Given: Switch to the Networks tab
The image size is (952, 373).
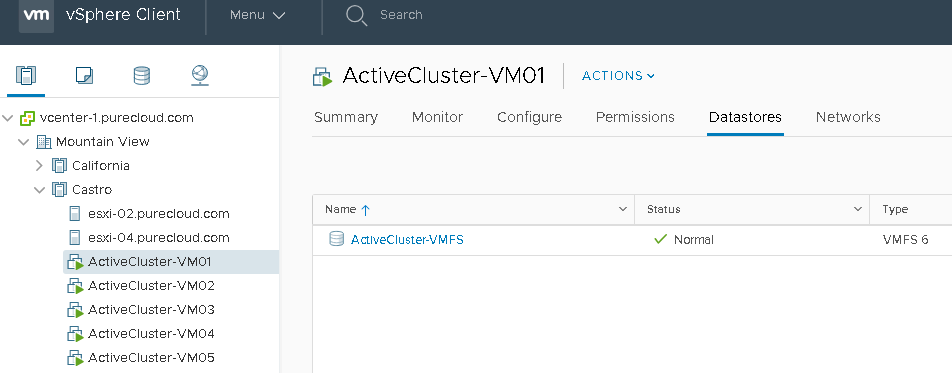Looking at the screenshot, I should coord(848,117).
